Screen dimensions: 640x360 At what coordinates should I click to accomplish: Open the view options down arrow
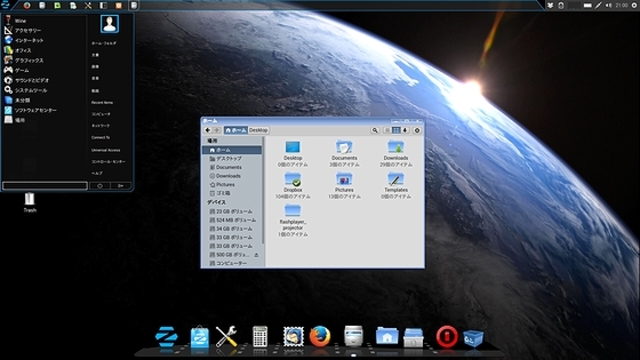point(405,130)
